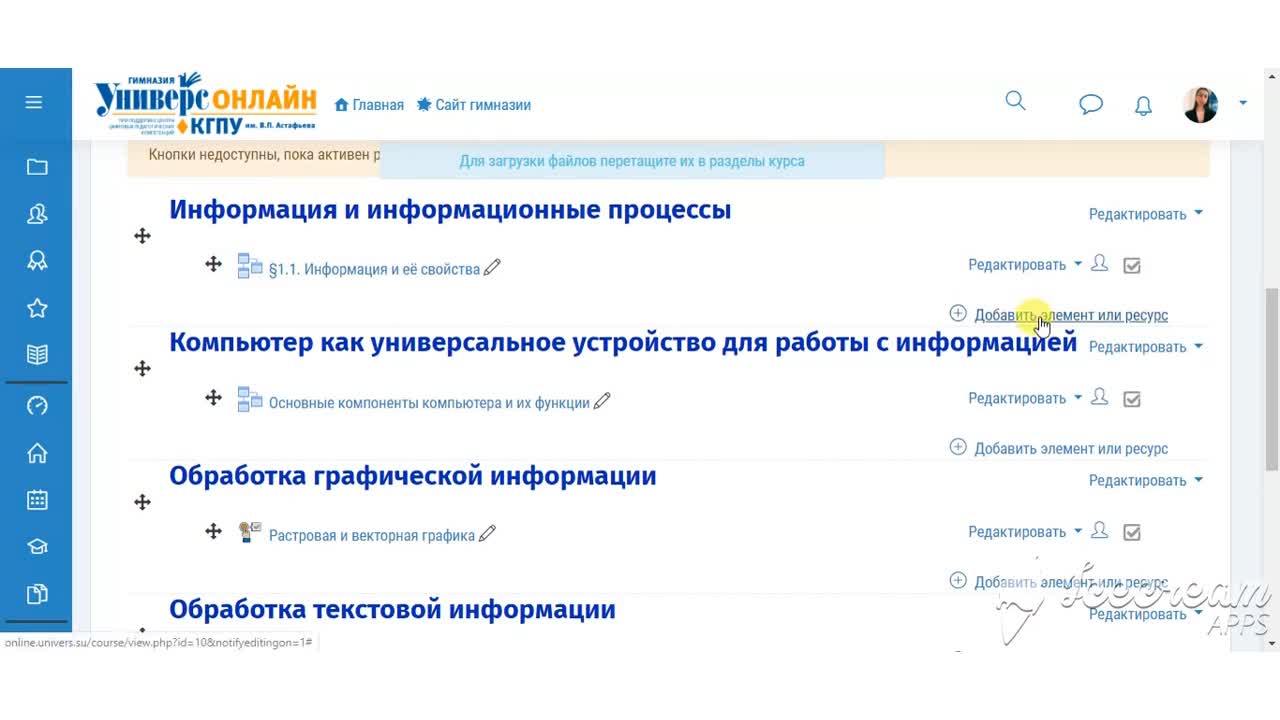Open Сайт гимназии link in header
1280x720 pixels.
[473, 105]
